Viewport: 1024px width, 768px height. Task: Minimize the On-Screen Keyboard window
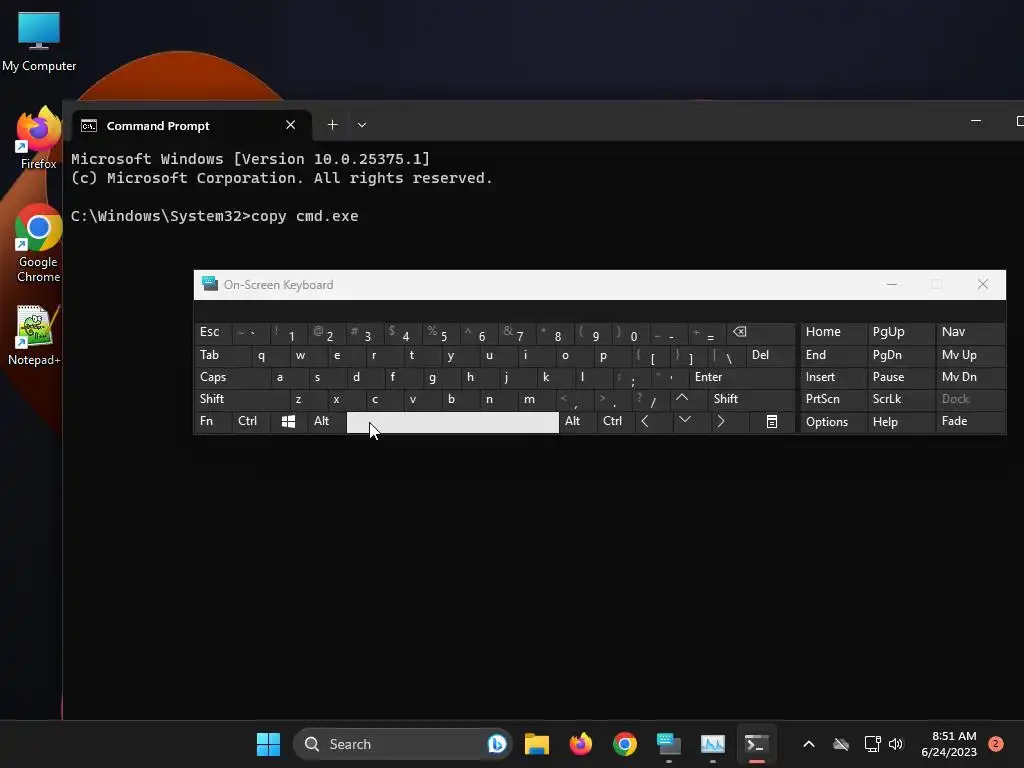[x=891, y=285]
